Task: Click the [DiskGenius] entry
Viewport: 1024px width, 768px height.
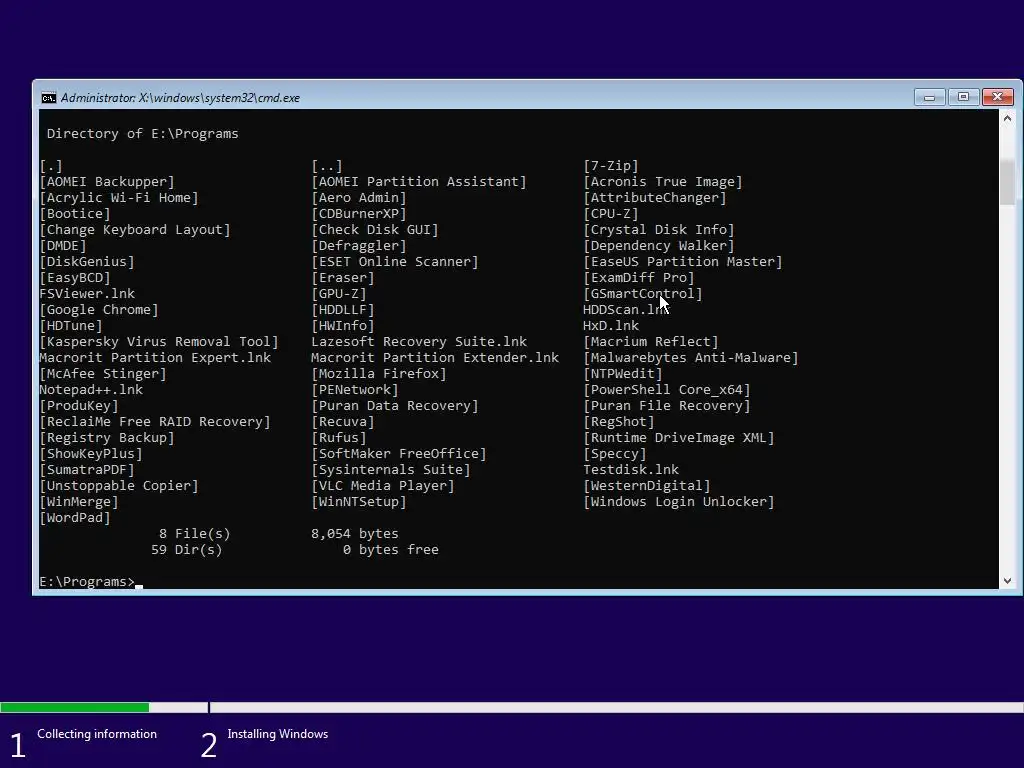Action: point(87,262)
